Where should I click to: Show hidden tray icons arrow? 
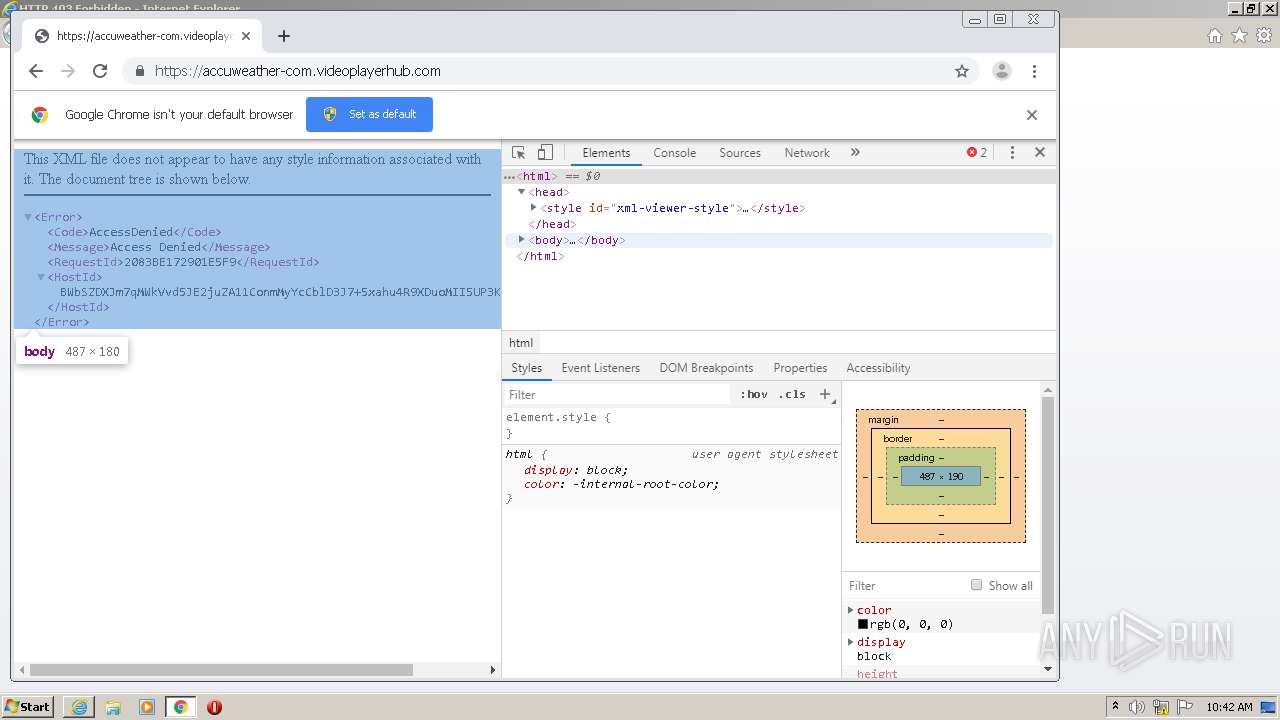tap(1115, 707)
